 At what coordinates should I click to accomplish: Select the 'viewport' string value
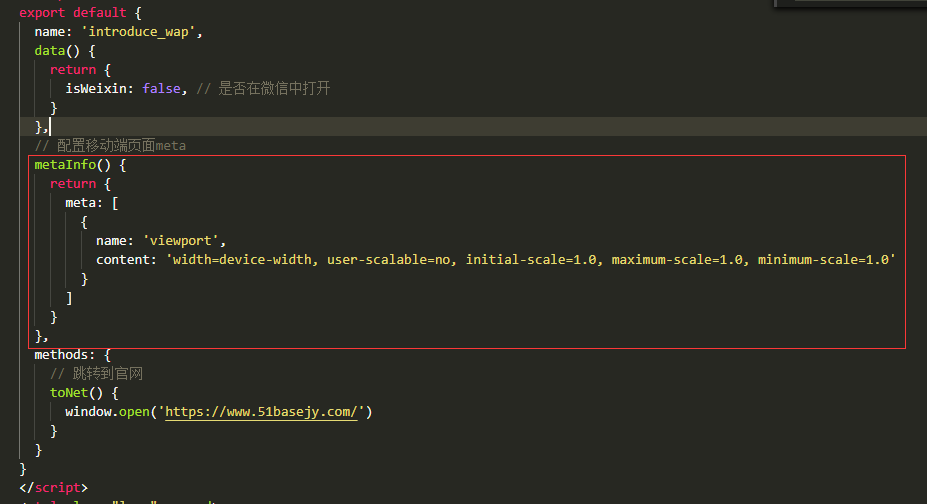tap(181, 240)
